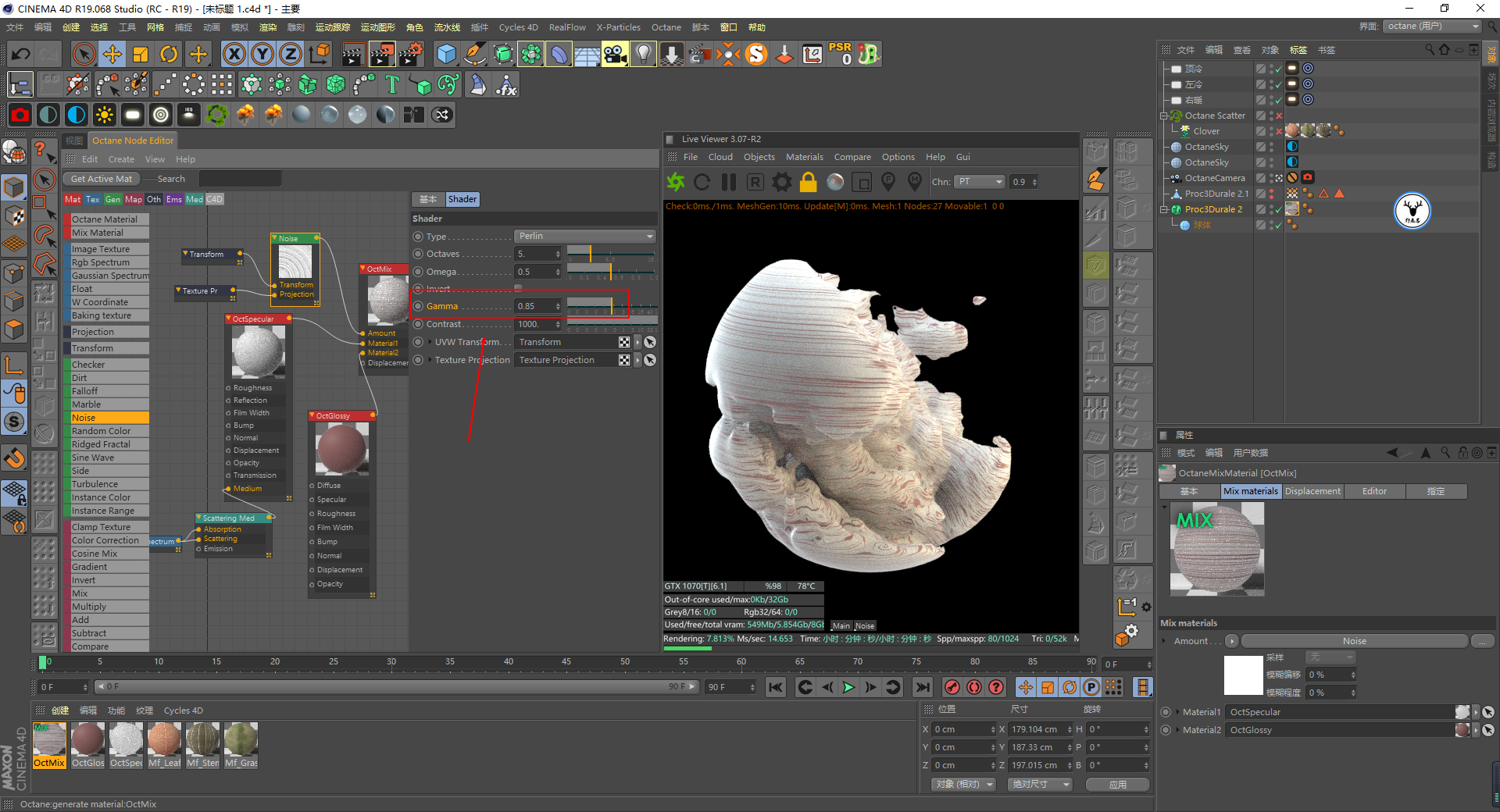Open the 对象(相对) coordinate mode dropdown

point(964,784)
